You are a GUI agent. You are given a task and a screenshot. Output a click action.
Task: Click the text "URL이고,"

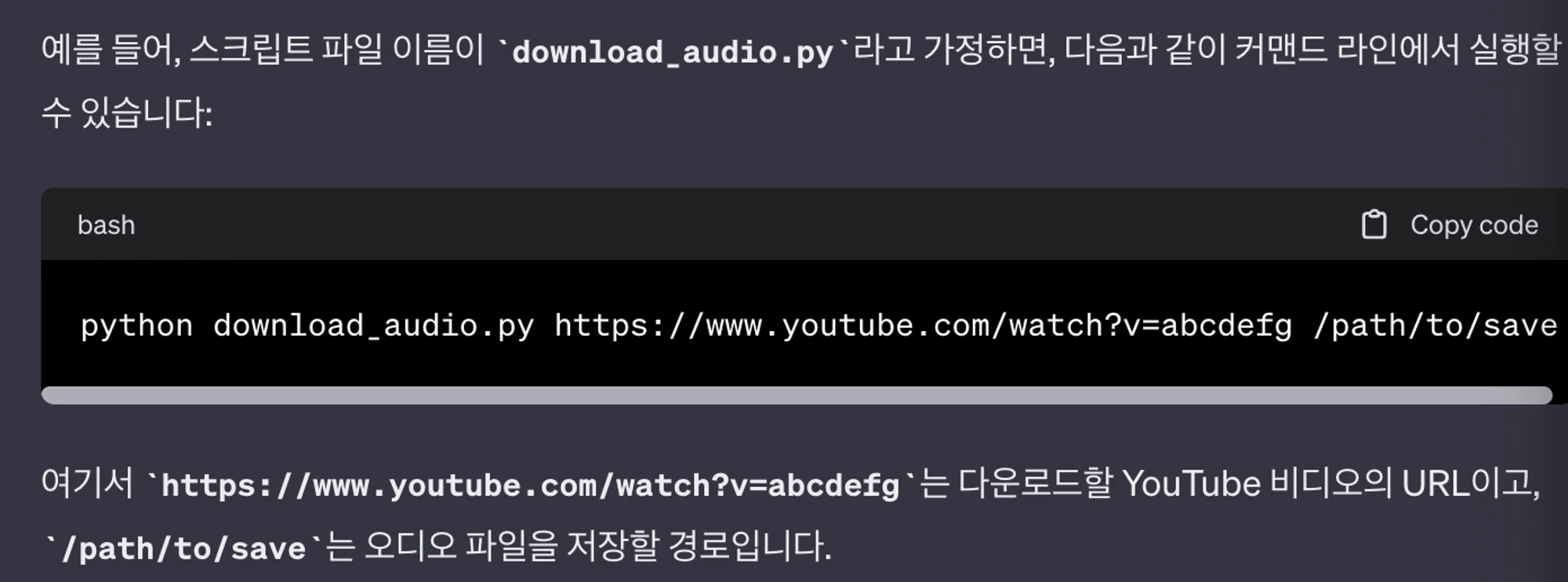[1471, 484]
